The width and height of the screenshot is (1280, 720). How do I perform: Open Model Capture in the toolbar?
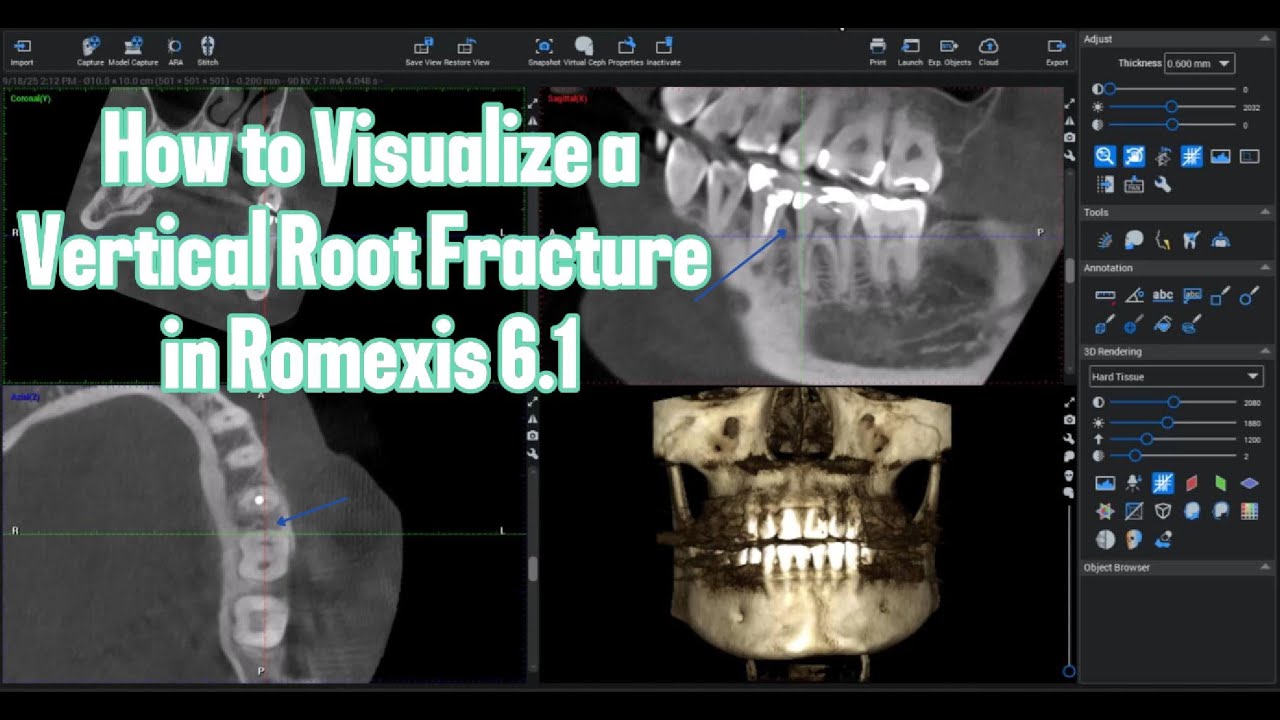[133, 51]
